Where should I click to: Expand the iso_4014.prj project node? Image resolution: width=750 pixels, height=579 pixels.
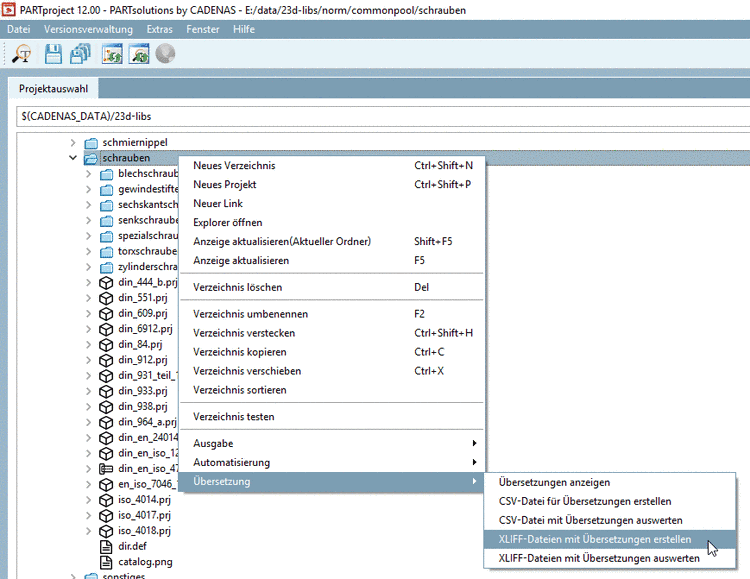[x=89, y=500]
